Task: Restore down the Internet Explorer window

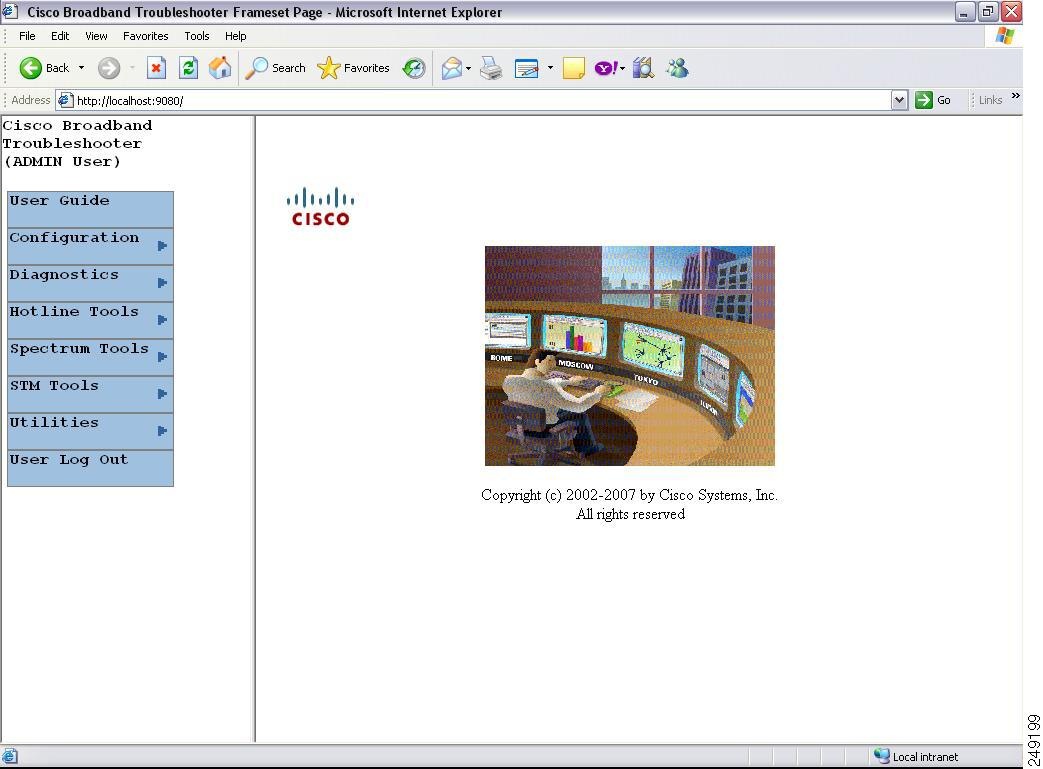Action: [988, 11]
